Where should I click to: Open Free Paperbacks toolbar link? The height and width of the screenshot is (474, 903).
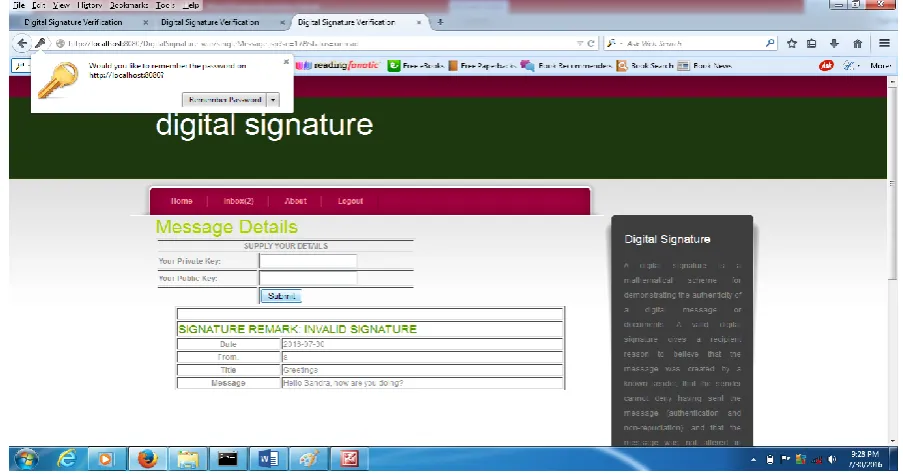point(482,66)
